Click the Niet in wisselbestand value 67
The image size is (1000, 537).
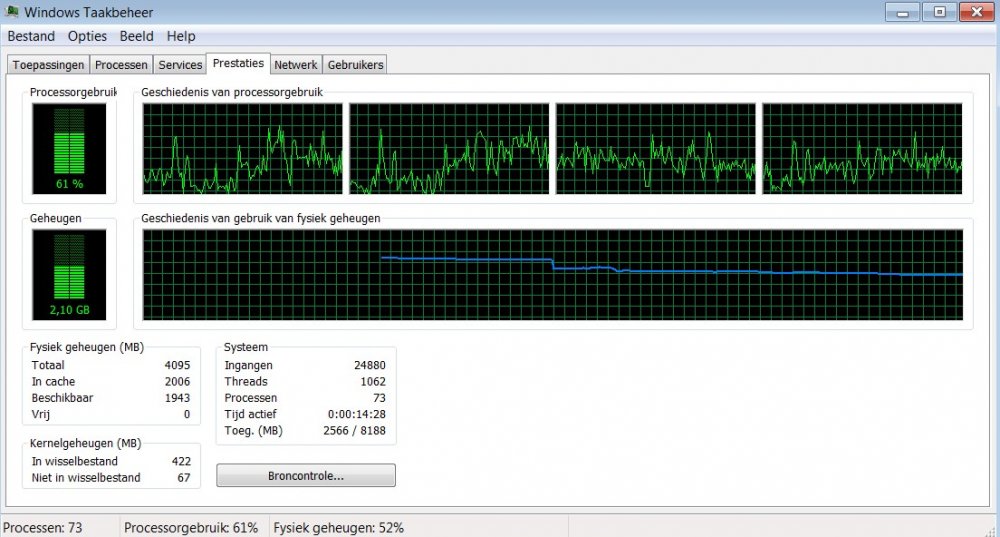[184, 478]
